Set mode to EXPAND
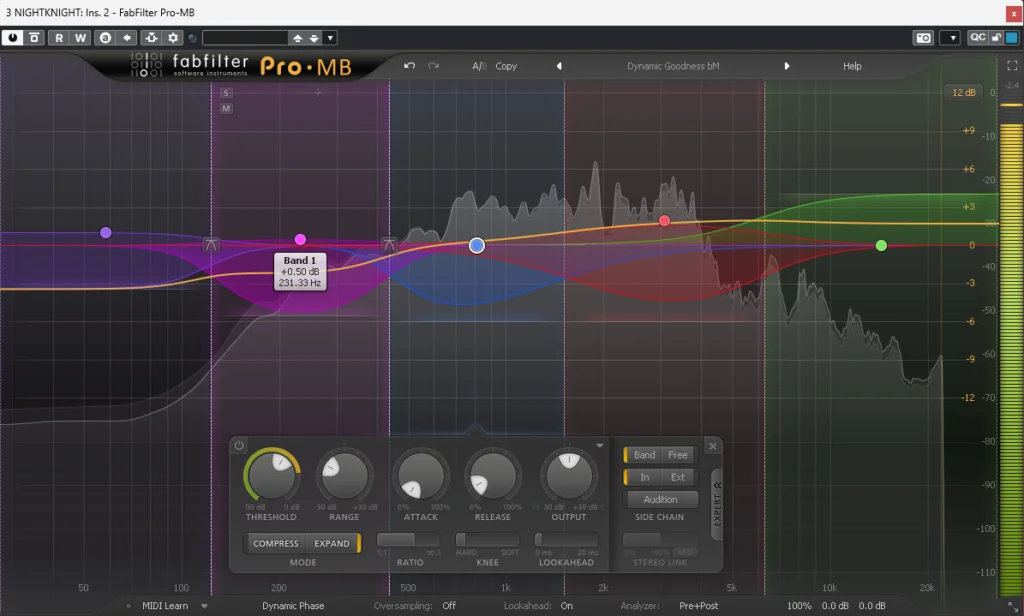 click(x=332, y=543)
